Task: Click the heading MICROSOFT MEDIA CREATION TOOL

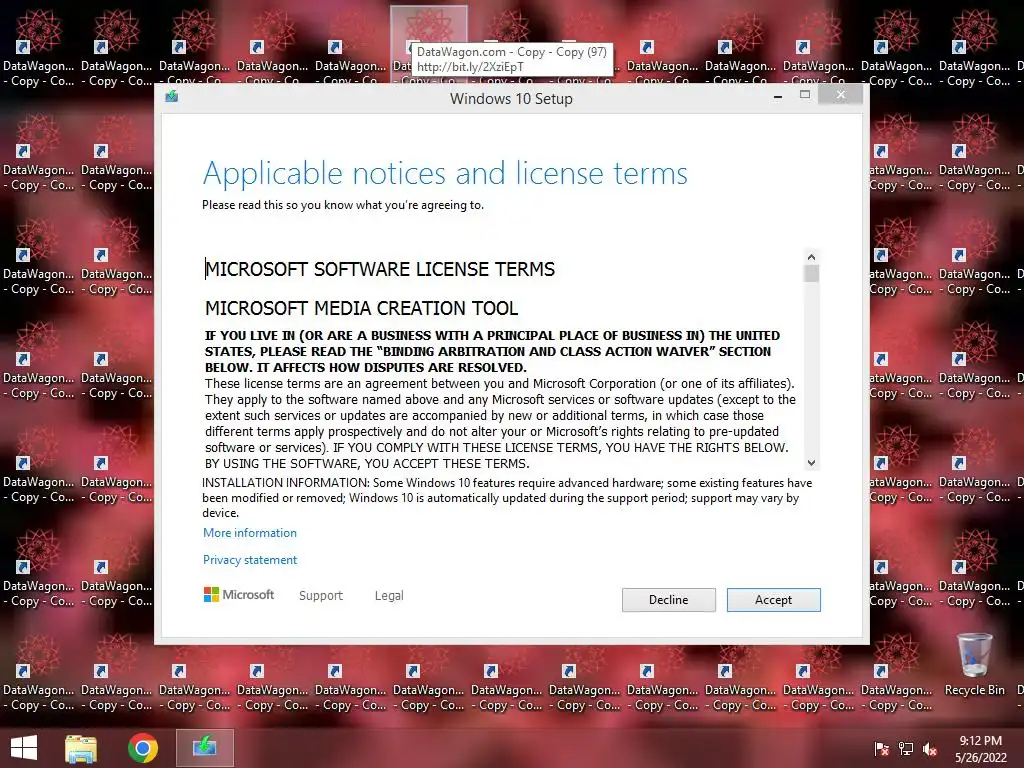Action: (x=361, y=308)
